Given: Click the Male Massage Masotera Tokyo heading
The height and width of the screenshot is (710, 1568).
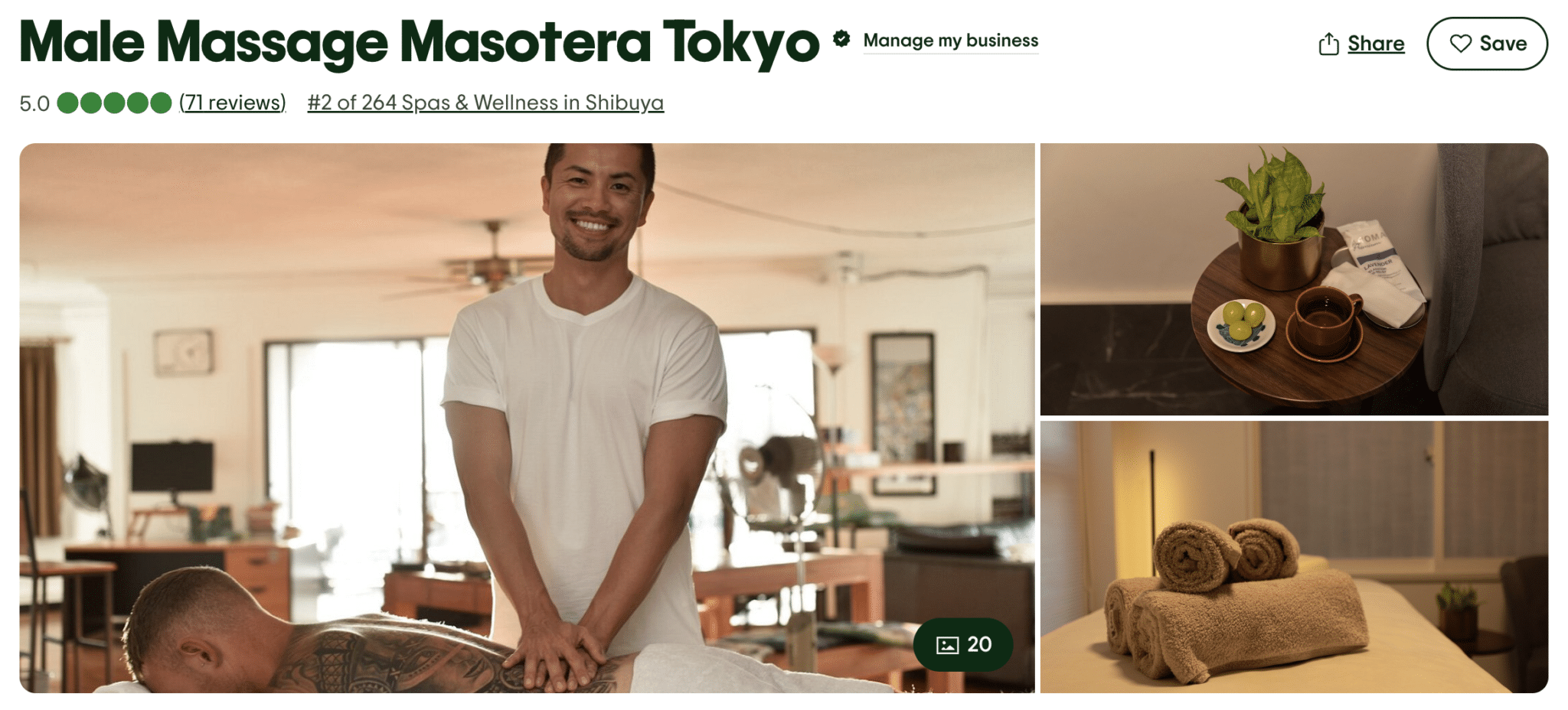Looking at the screenshot, I should click(x=419, y=42).
